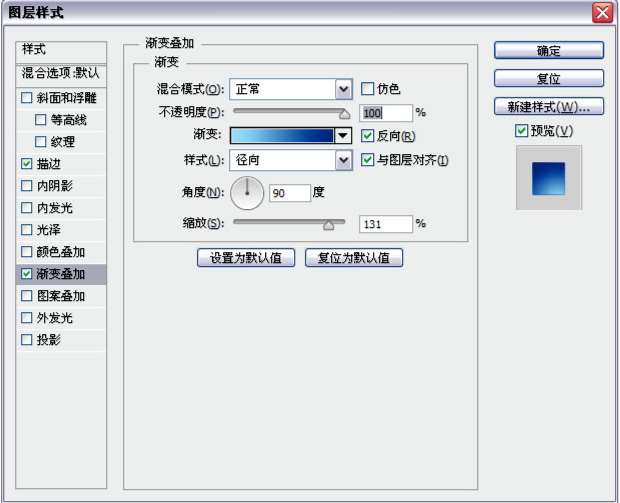Click the blue gradient swatch bar
620x503 pixels.
tap(282, 136)
